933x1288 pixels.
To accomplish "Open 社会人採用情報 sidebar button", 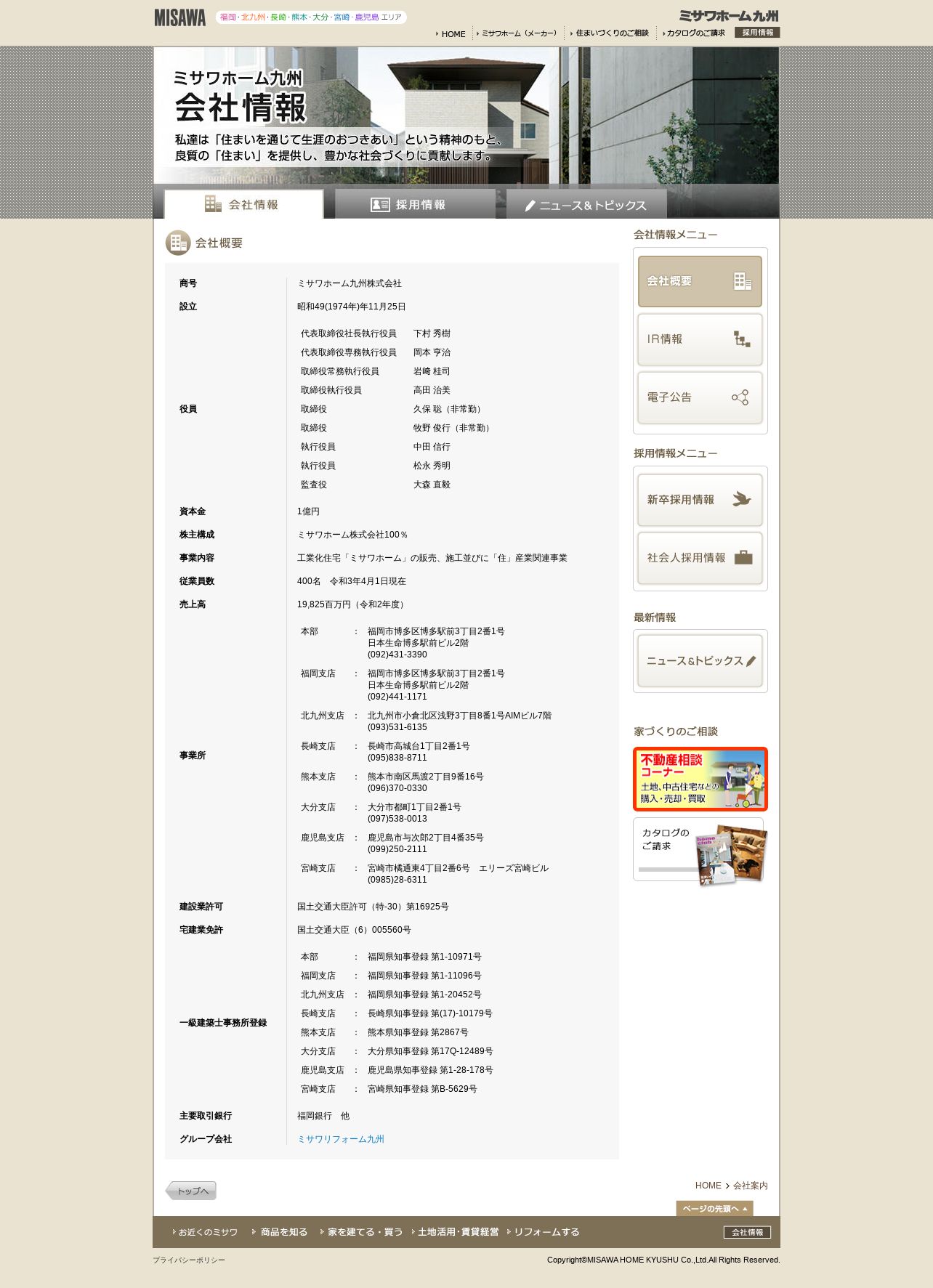I will 700,558.
